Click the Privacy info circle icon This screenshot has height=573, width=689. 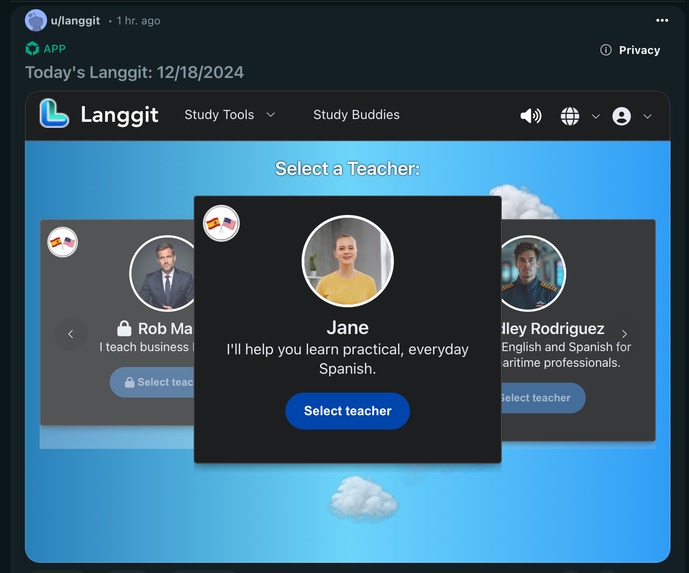coord(606,50)
